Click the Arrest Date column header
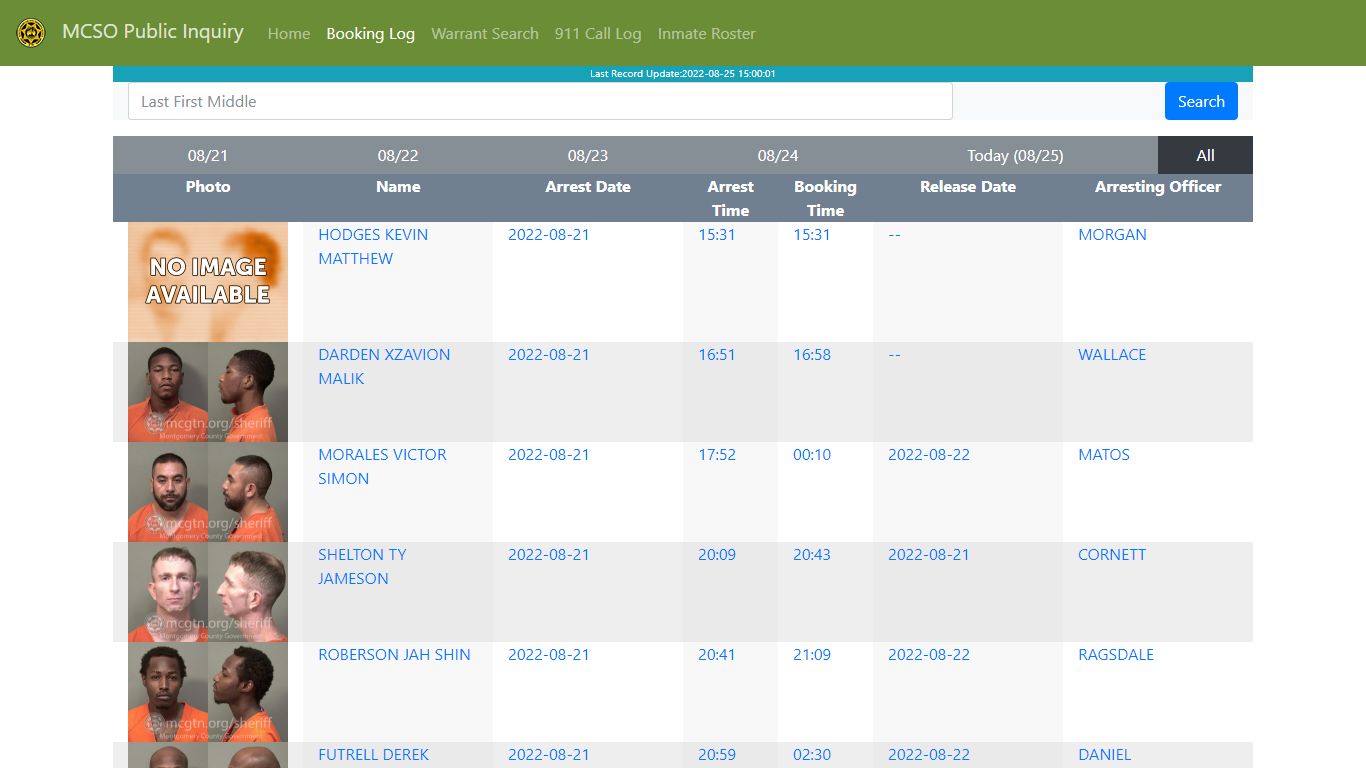1366x768 pixels. [588, 186]
